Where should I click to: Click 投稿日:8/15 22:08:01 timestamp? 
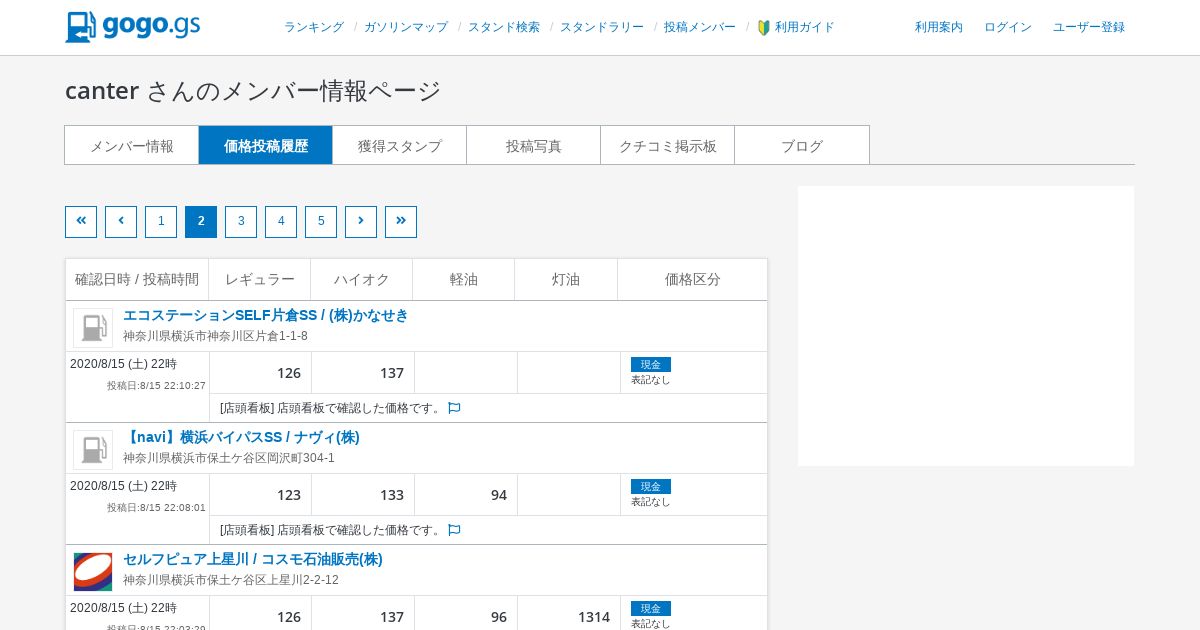[x=156, y=508]
